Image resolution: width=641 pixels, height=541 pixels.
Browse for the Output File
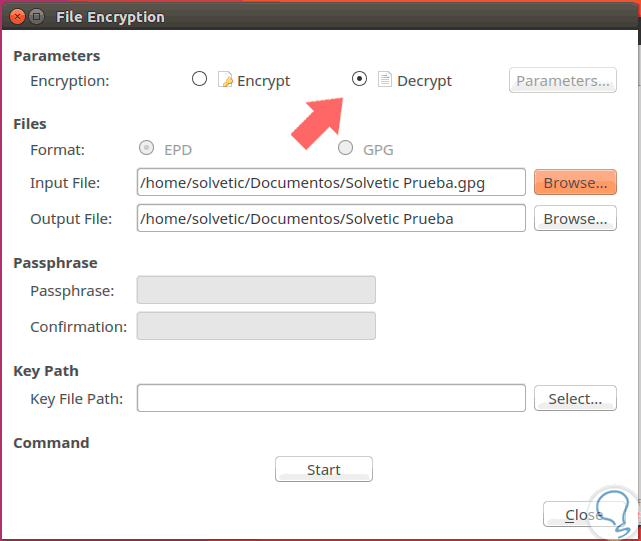tap(575, 218)
